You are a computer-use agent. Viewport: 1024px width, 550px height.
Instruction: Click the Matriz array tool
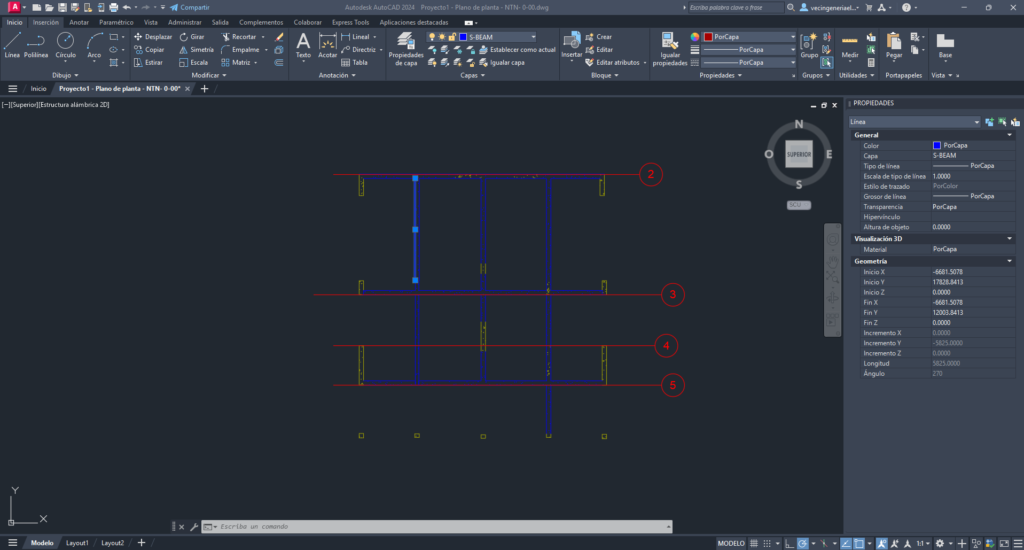click(236, 63)
